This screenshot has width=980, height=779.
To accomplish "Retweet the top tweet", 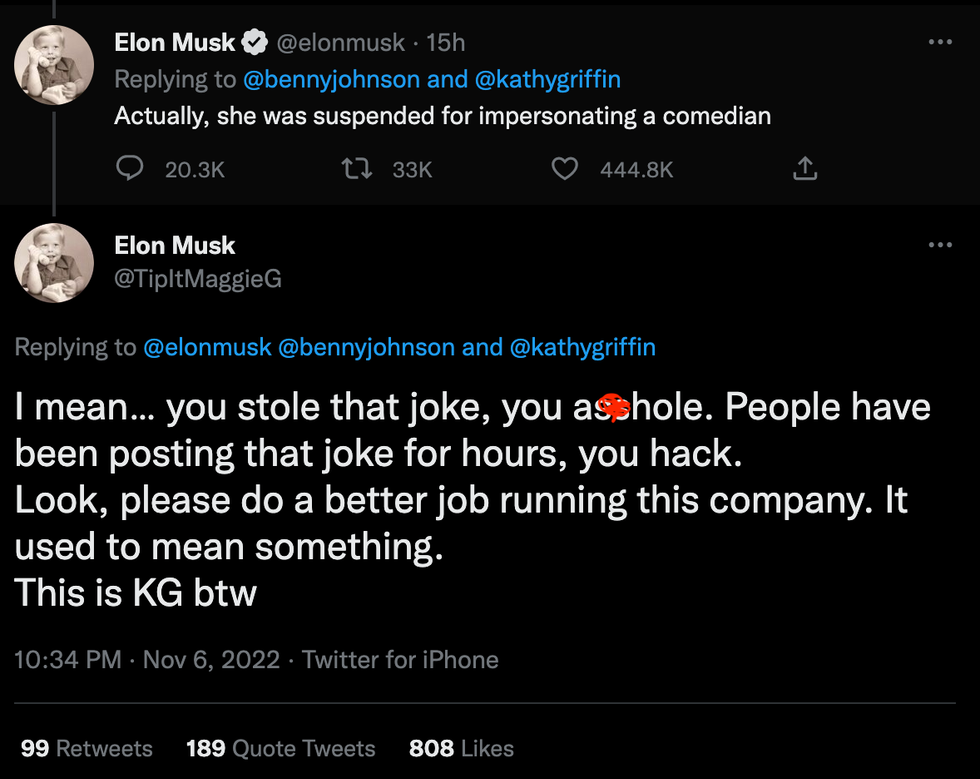I will [x=357, y=169].
